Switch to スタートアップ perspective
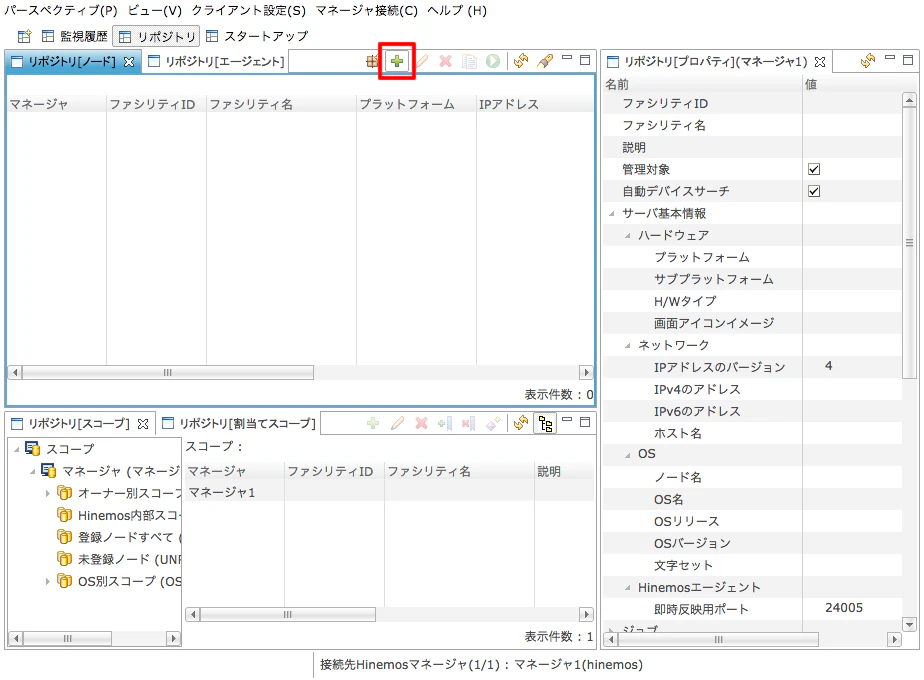924x680 pixels. [257, 37]
